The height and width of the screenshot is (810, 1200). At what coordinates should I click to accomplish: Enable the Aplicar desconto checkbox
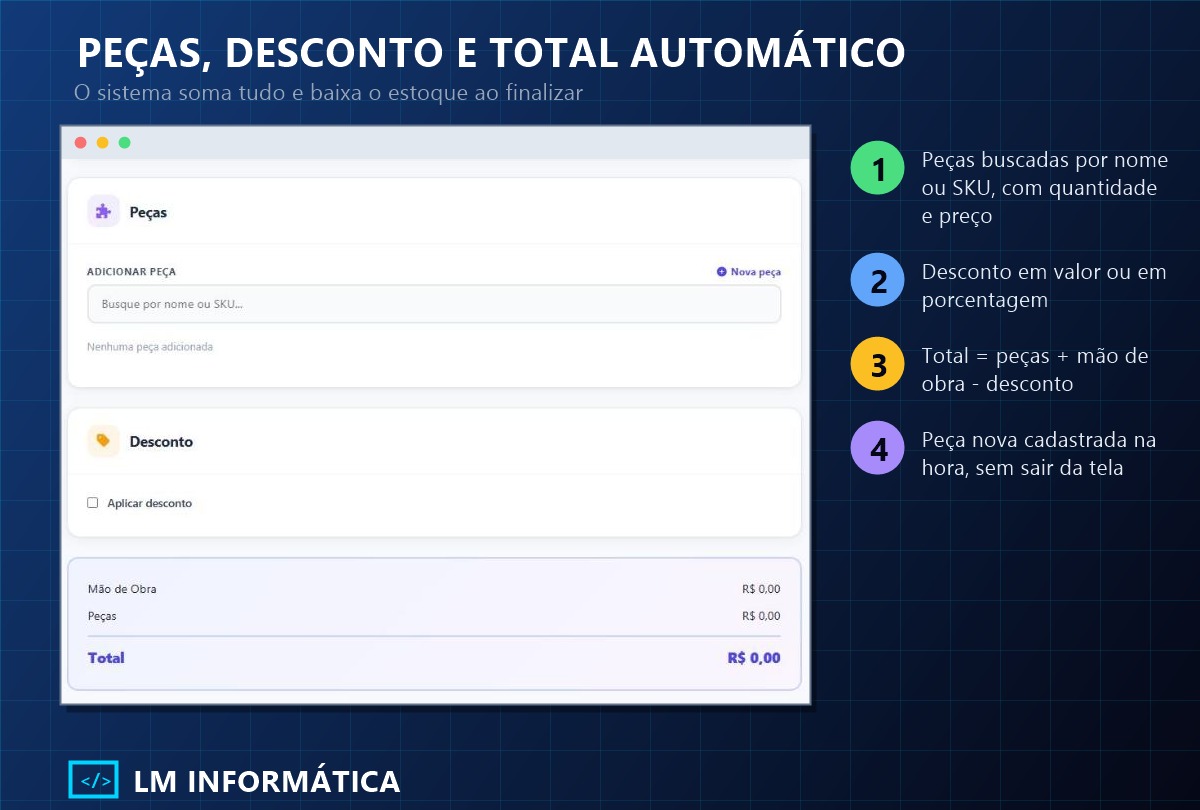point(93,503)
